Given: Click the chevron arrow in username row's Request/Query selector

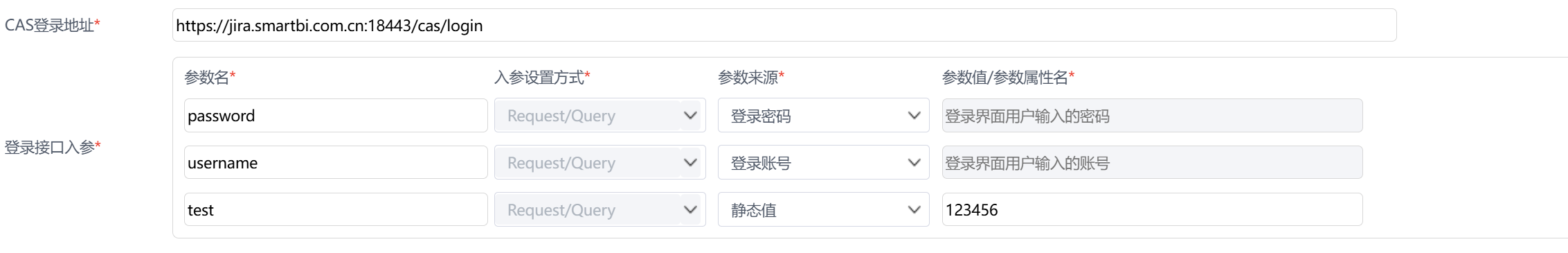Looking at the screenshot, I should [690, 162].
